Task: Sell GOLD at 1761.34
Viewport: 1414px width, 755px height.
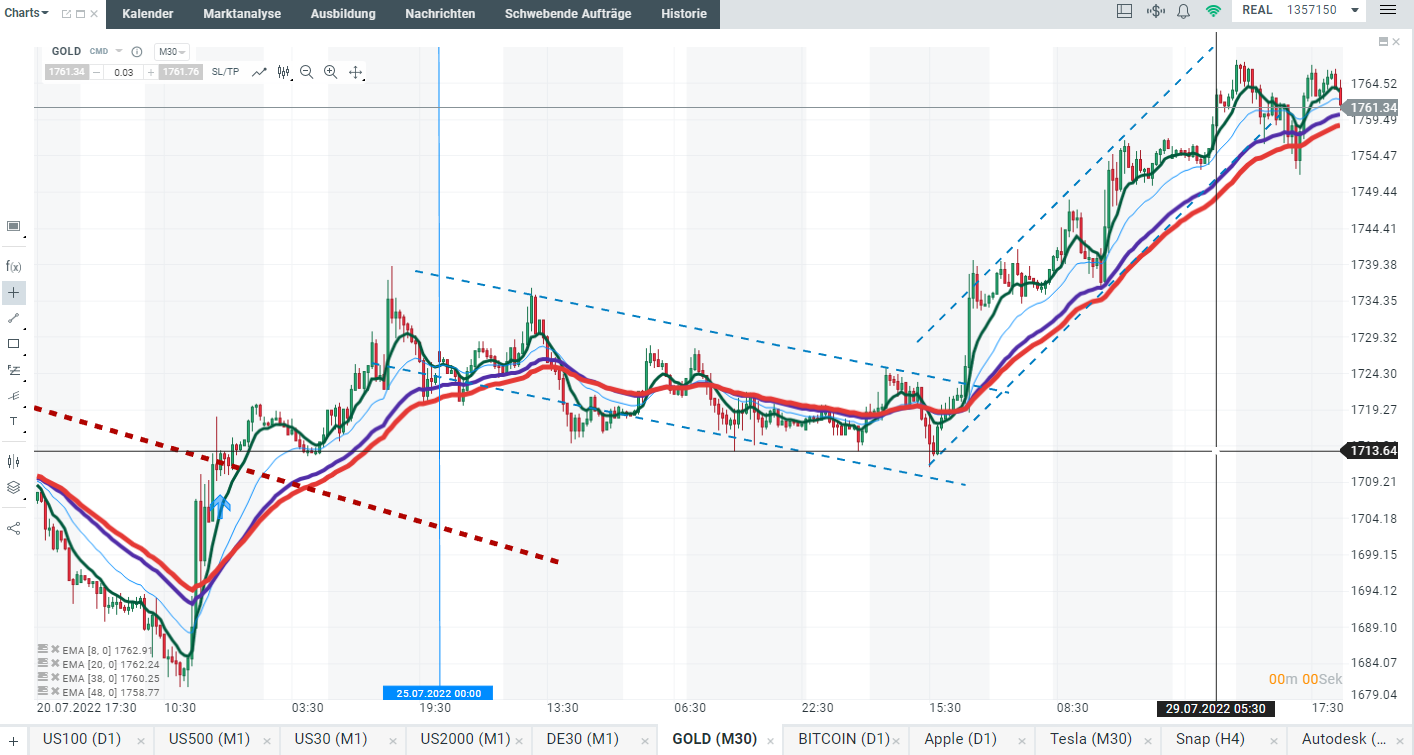Action: pyautogui.click(x=66, y=72)
